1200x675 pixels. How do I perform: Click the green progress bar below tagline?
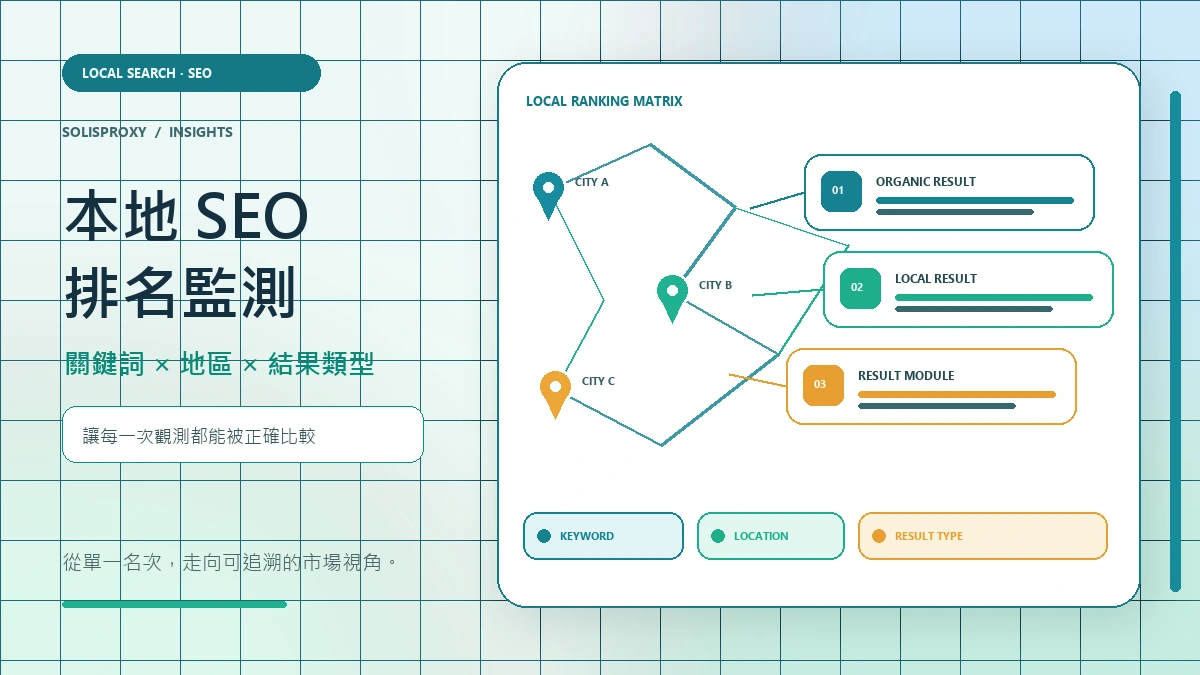174,604
